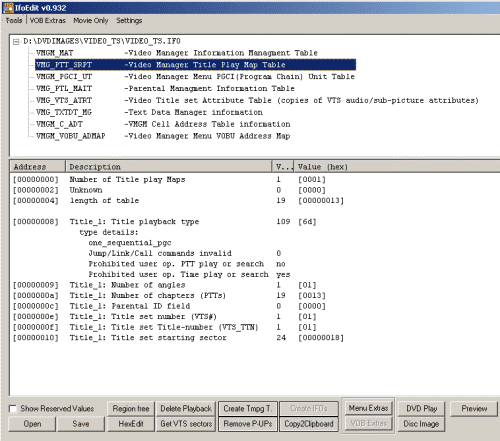Screen dimensions: 500x441
Task: Select the VMG_TXTDT_MG tree entry
Action: point(149,112)
